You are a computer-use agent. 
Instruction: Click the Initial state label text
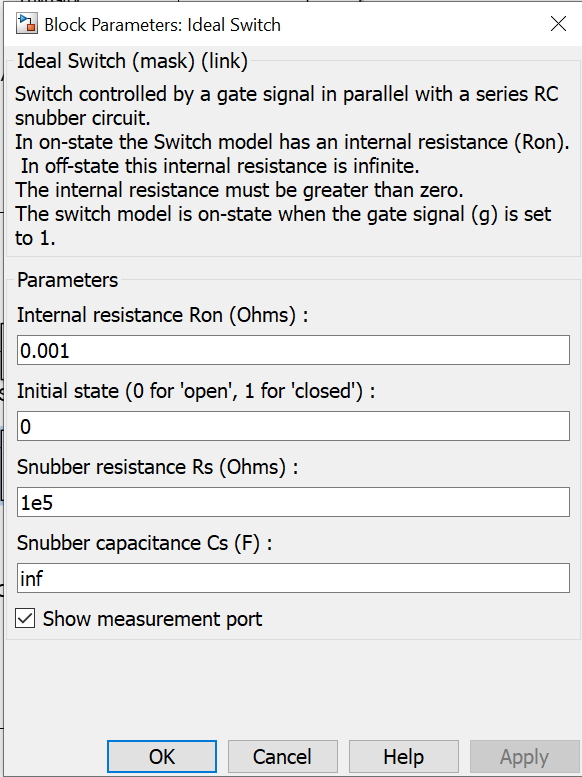coord(196,391)
